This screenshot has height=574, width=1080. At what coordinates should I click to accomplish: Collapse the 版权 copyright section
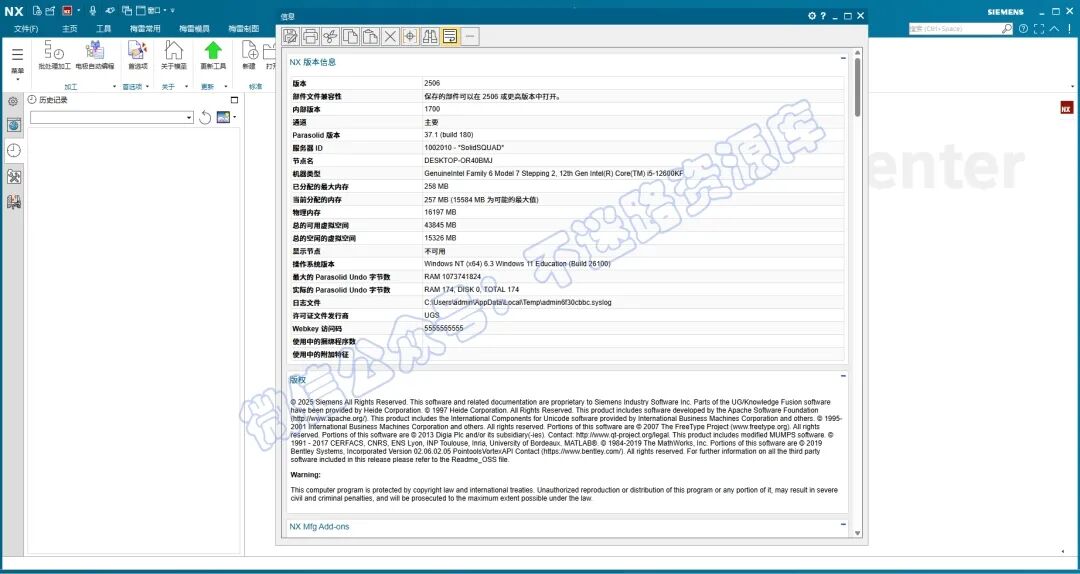pyautogui.click(x=843, y=376)
